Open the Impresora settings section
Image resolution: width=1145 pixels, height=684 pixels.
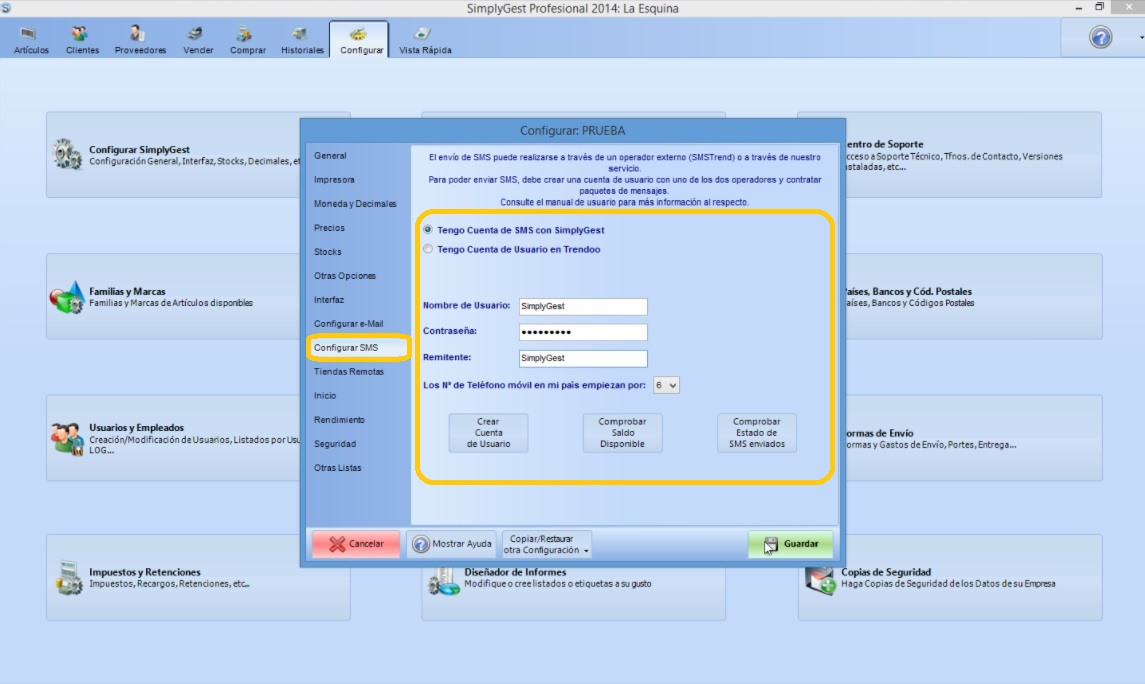pyautogui.click(x=334, y=180)
